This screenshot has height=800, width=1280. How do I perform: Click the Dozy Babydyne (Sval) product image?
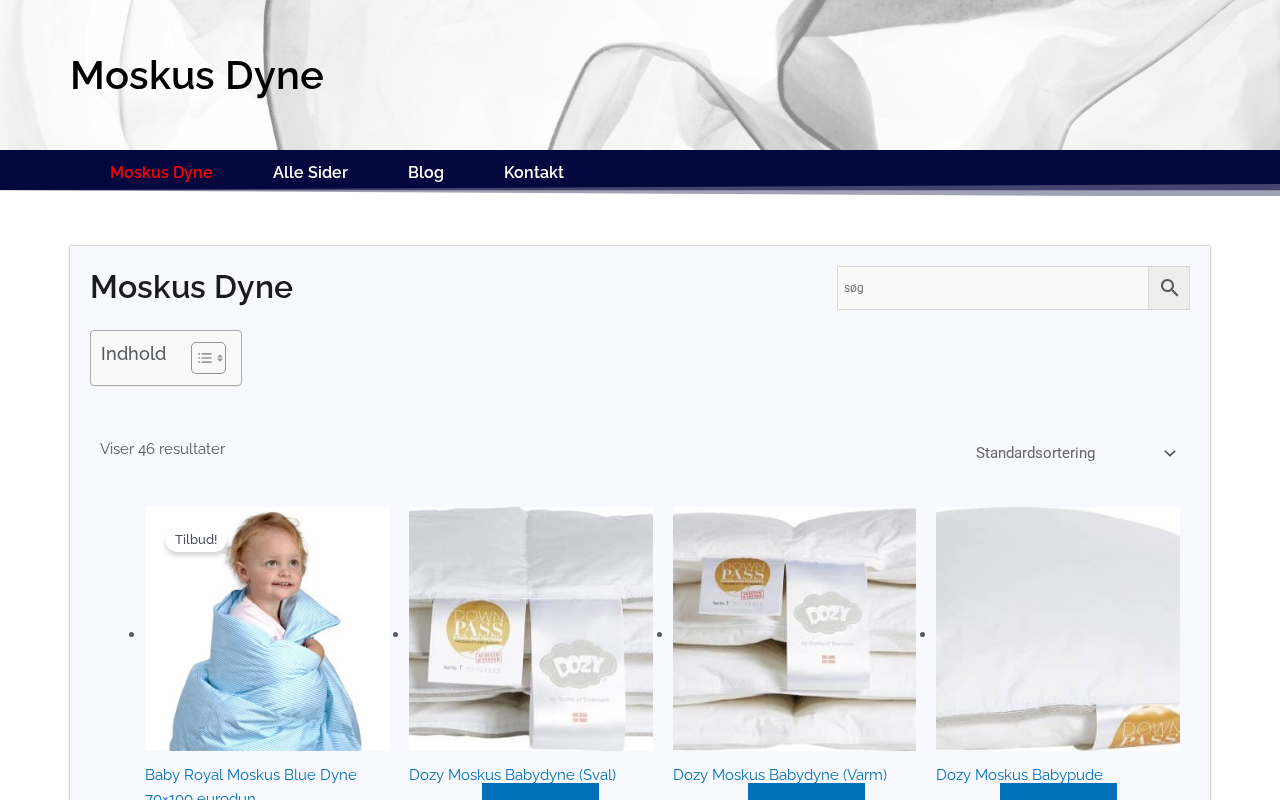531,629
